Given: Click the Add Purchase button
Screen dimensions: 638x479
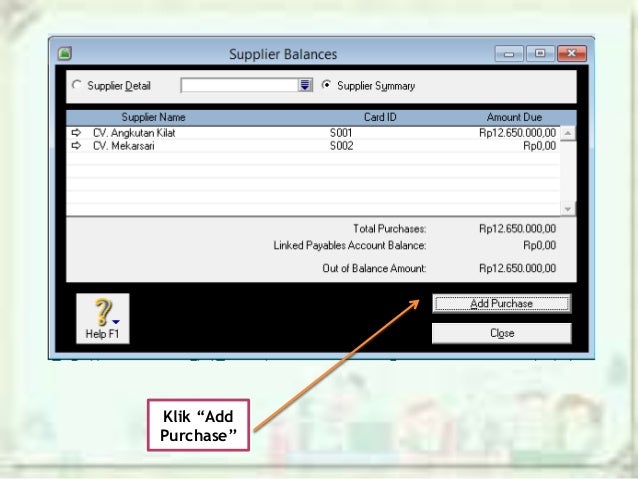Looking at the screenshot, I should pyautogui.click(x=502, y=304).
